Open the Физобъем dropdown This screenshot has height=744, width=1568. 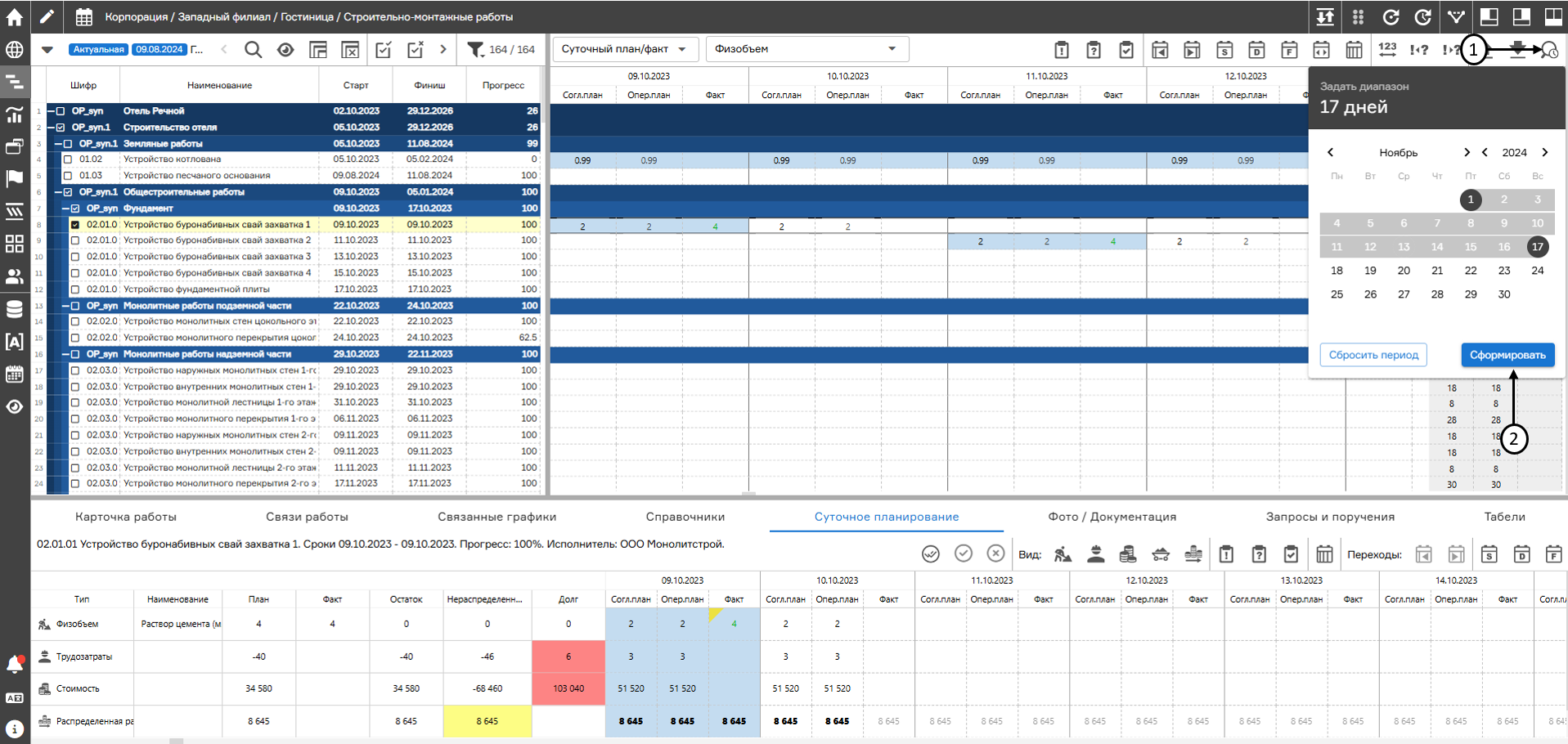click(x=806, y=49)
